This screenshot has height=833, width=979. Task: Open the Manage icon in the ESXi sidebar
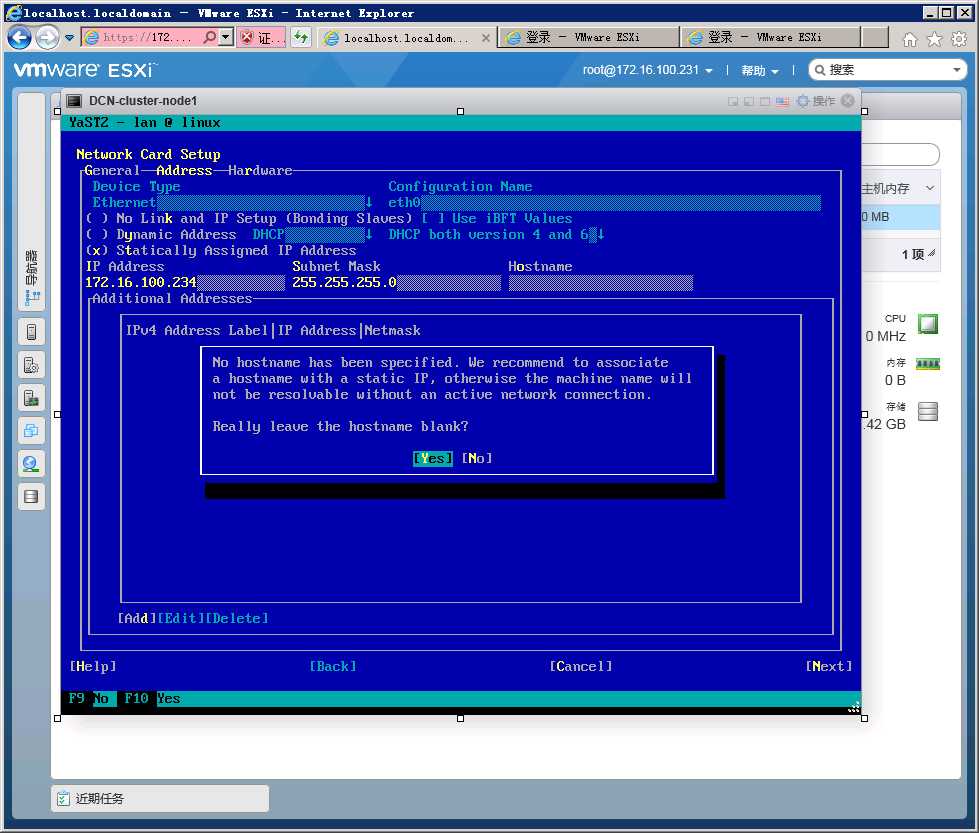(x=31, y=365)
